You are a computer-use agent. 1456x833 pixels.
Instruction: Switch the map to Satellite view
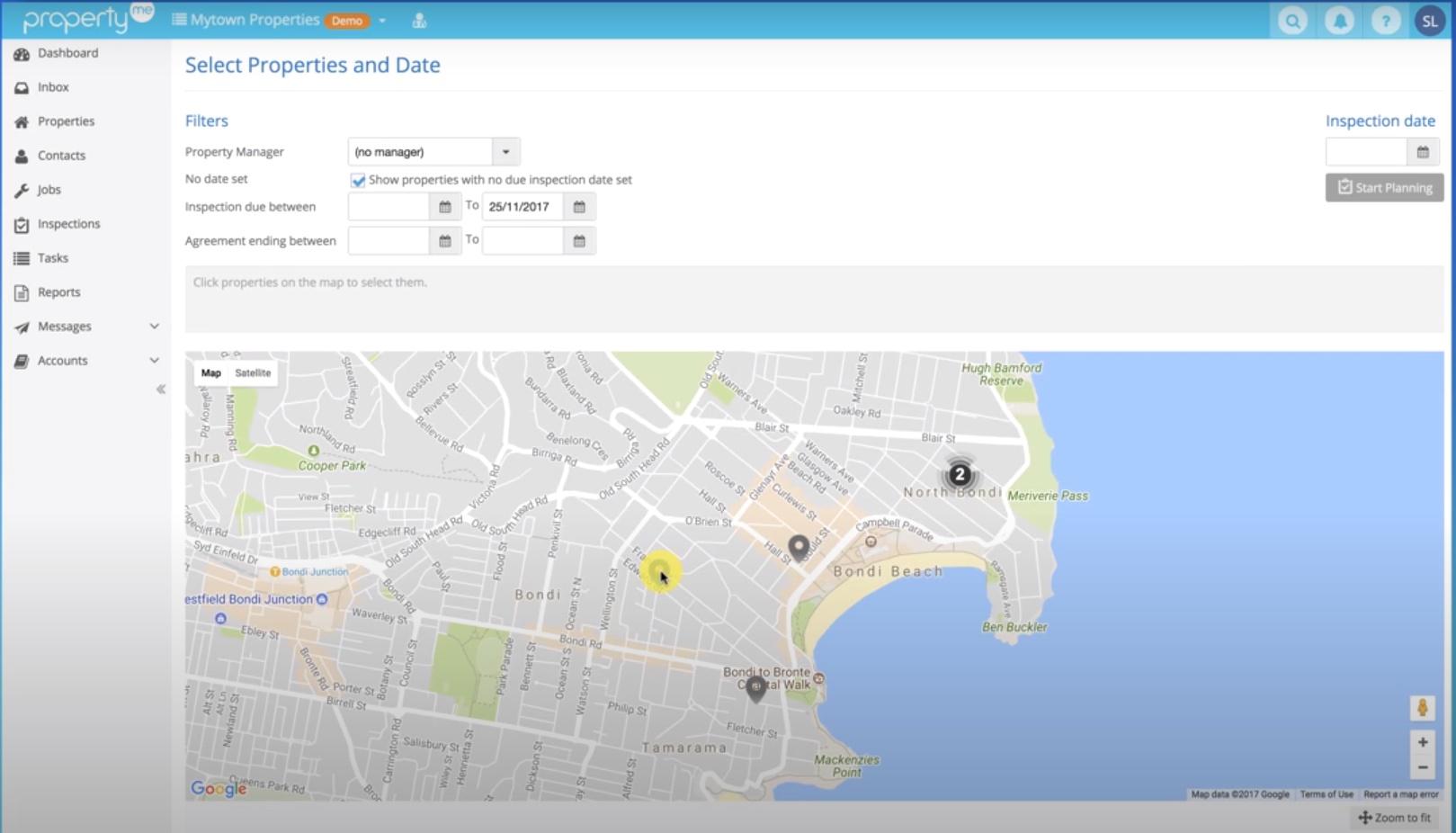[x=253, y=372]
